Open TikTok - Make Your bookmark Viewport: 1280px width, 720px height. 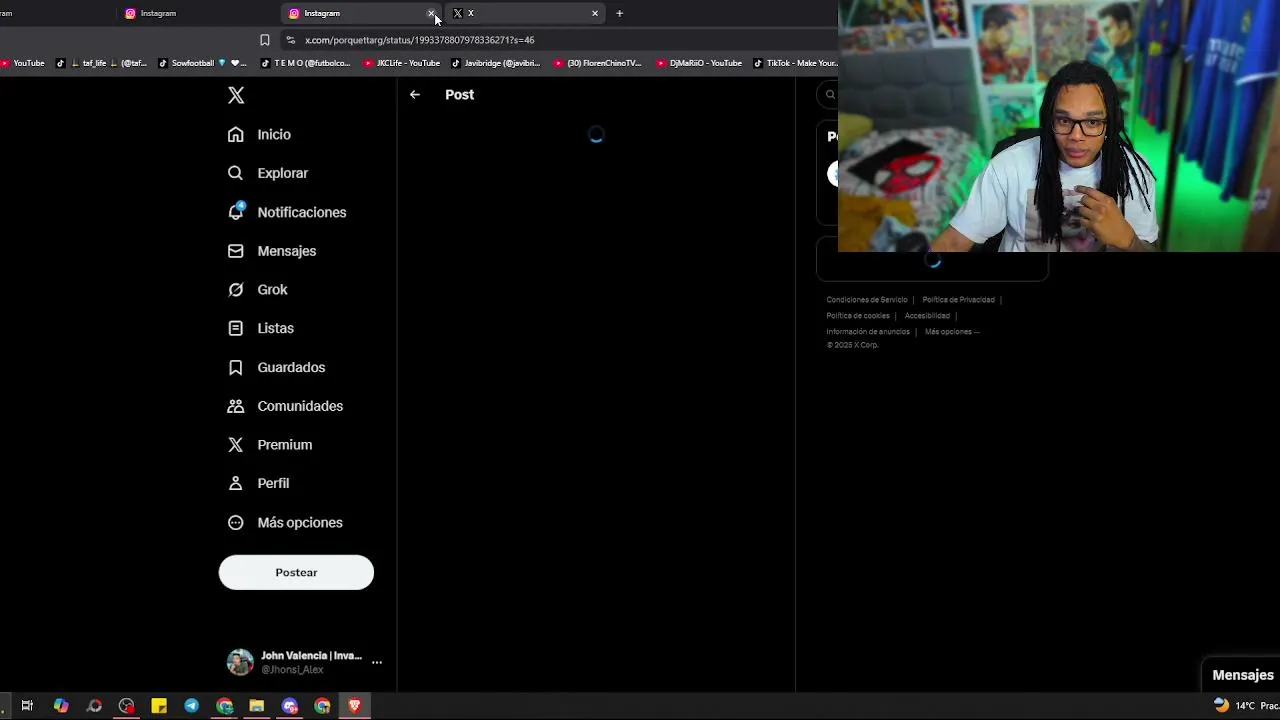pos(795,63)
